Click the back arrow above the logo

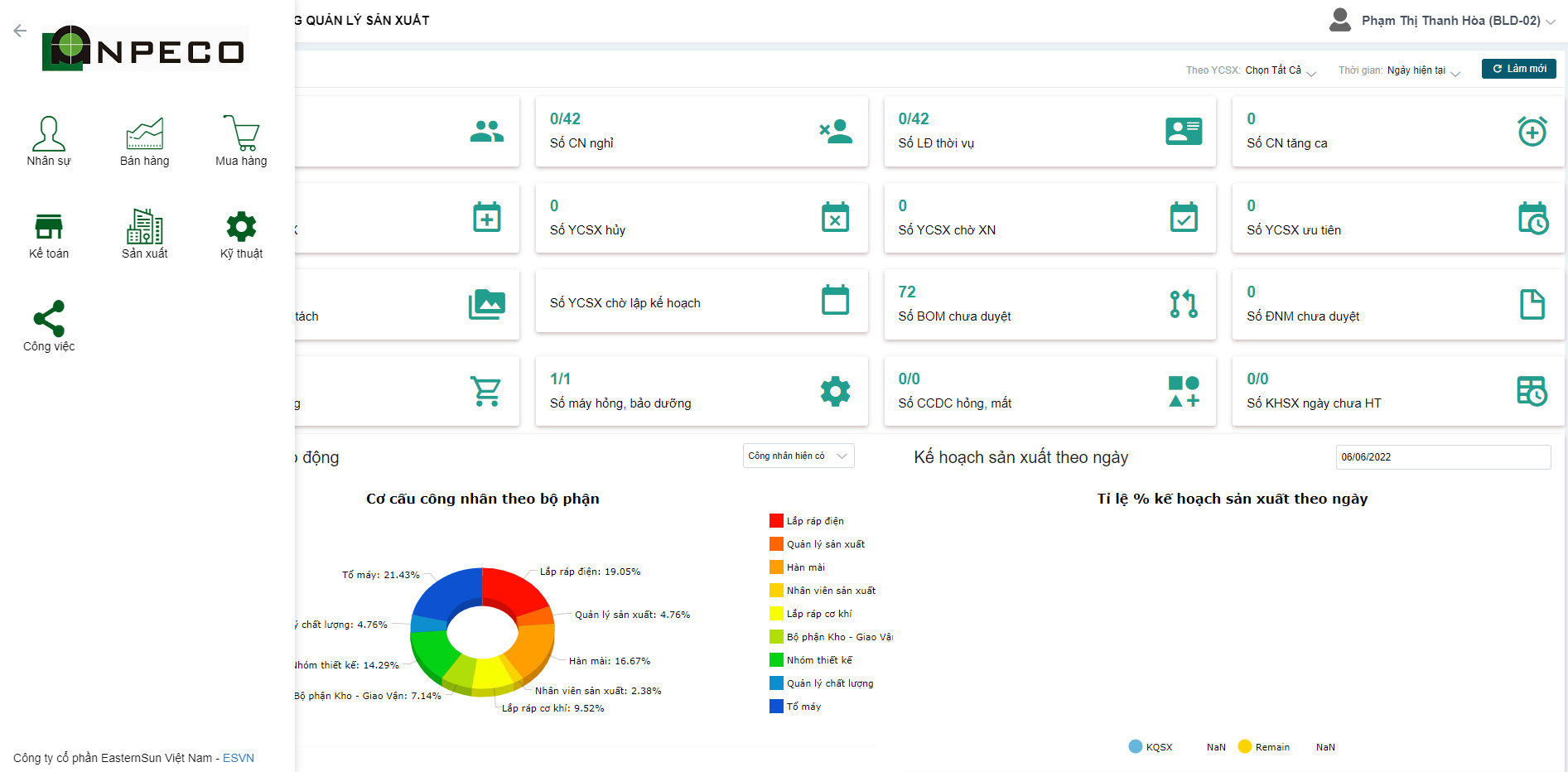(20, 31)
